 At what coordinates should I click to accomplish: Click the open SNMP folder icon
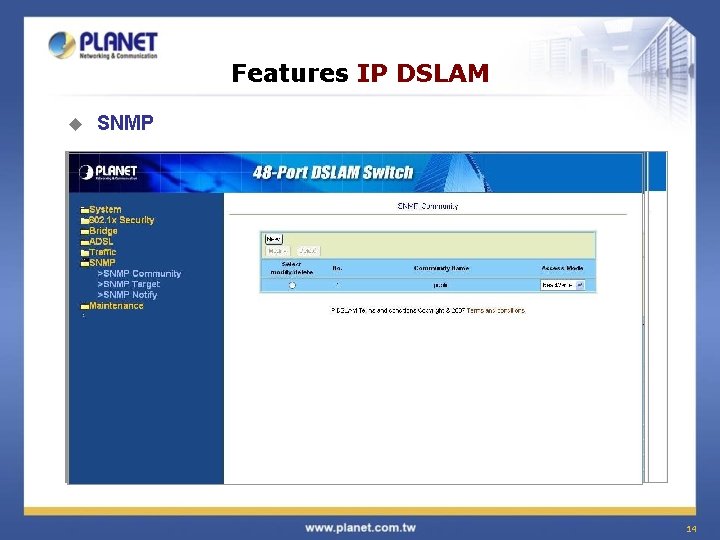click(84, 263)
